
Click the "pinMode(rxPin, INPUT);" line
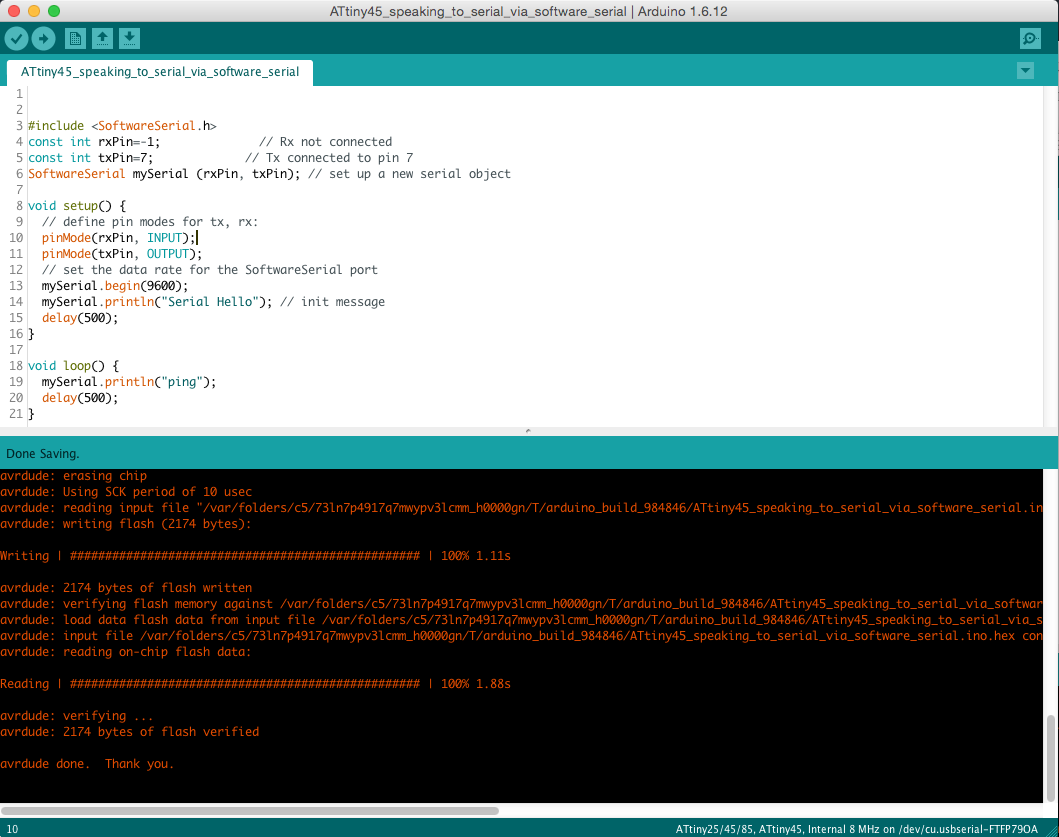tap(119, 238)
